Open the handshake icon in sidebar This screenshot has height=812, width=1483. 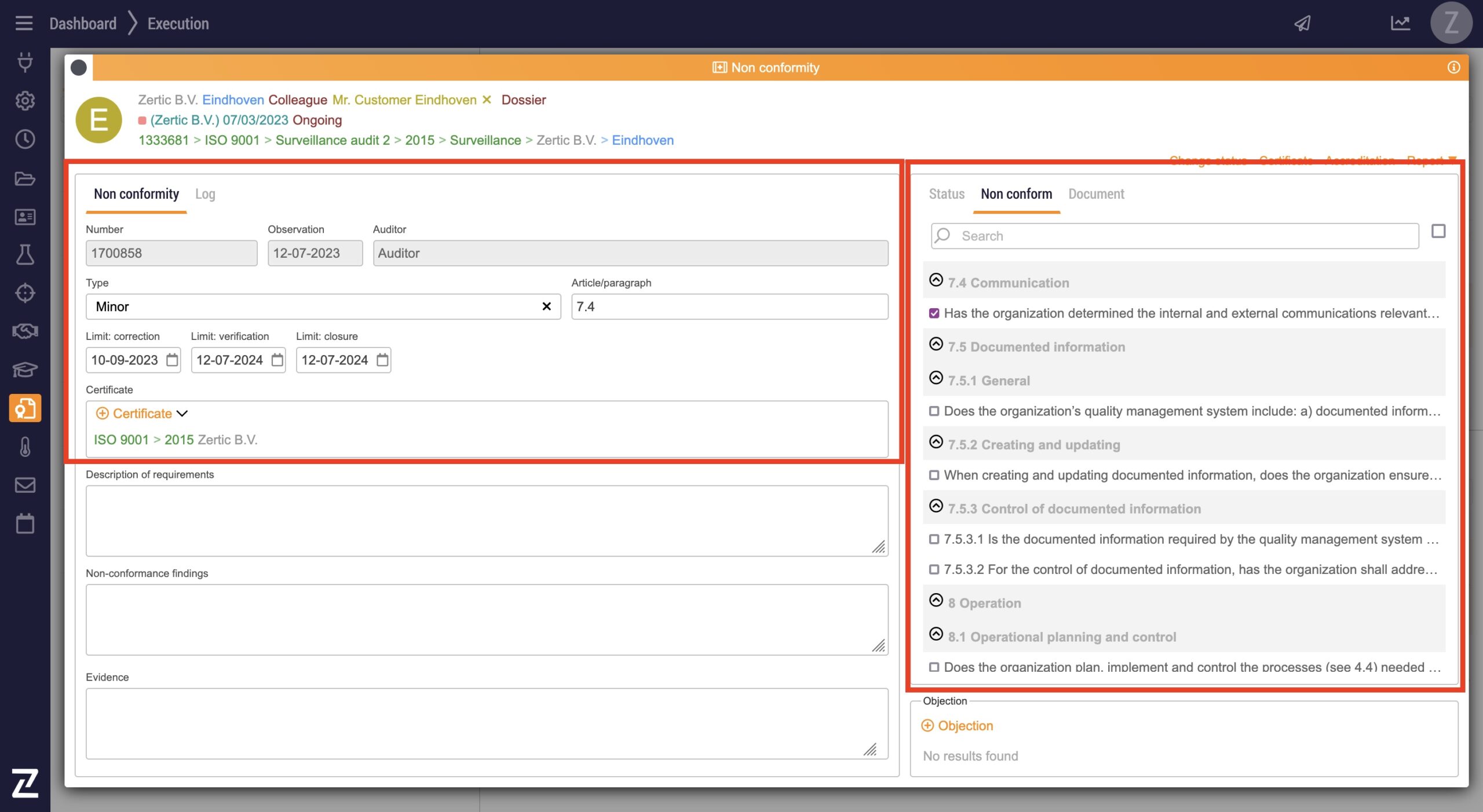point(25,331)
